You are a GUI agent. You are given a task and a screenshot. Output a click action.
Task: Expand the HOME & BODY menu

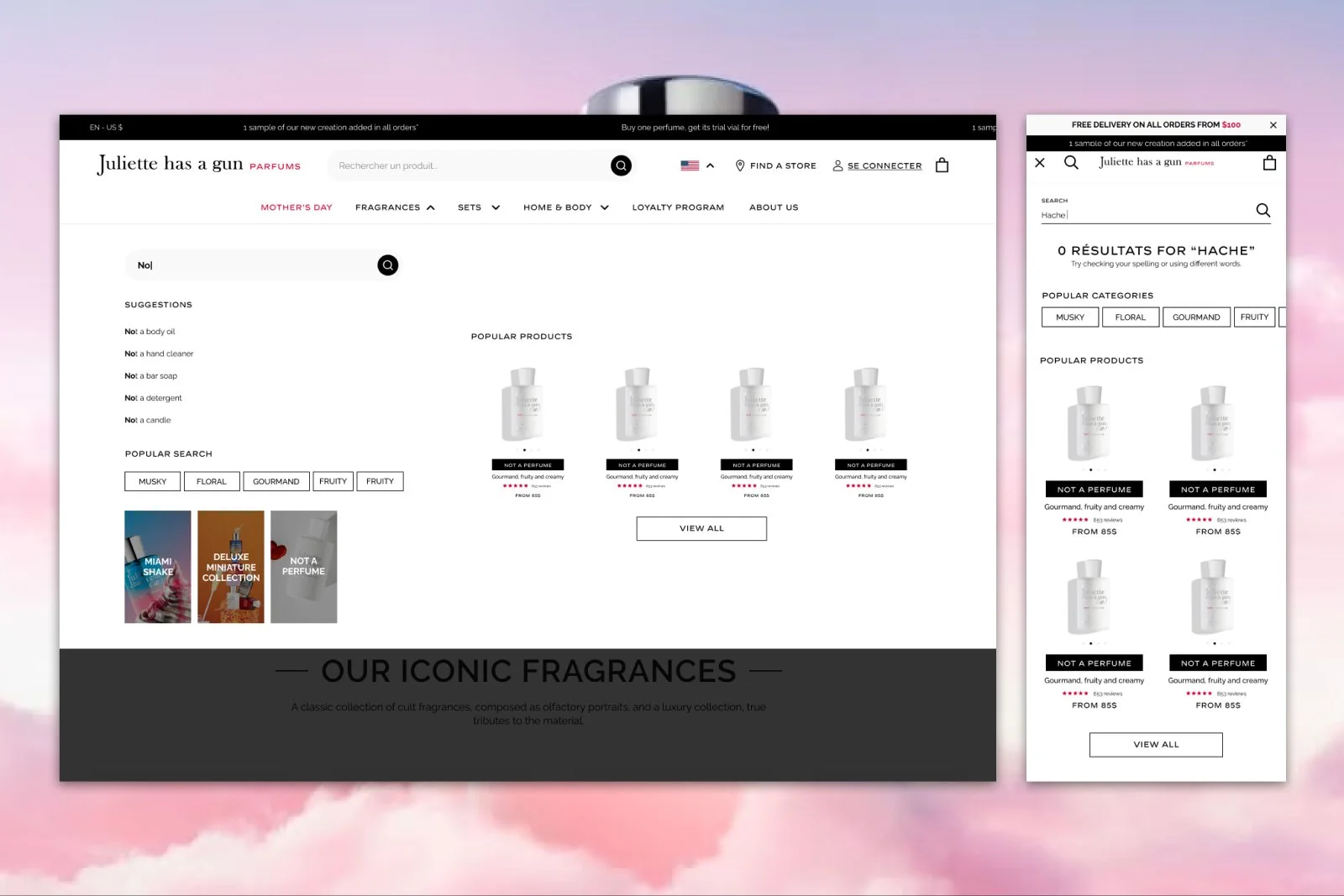[x=605, y=207]
